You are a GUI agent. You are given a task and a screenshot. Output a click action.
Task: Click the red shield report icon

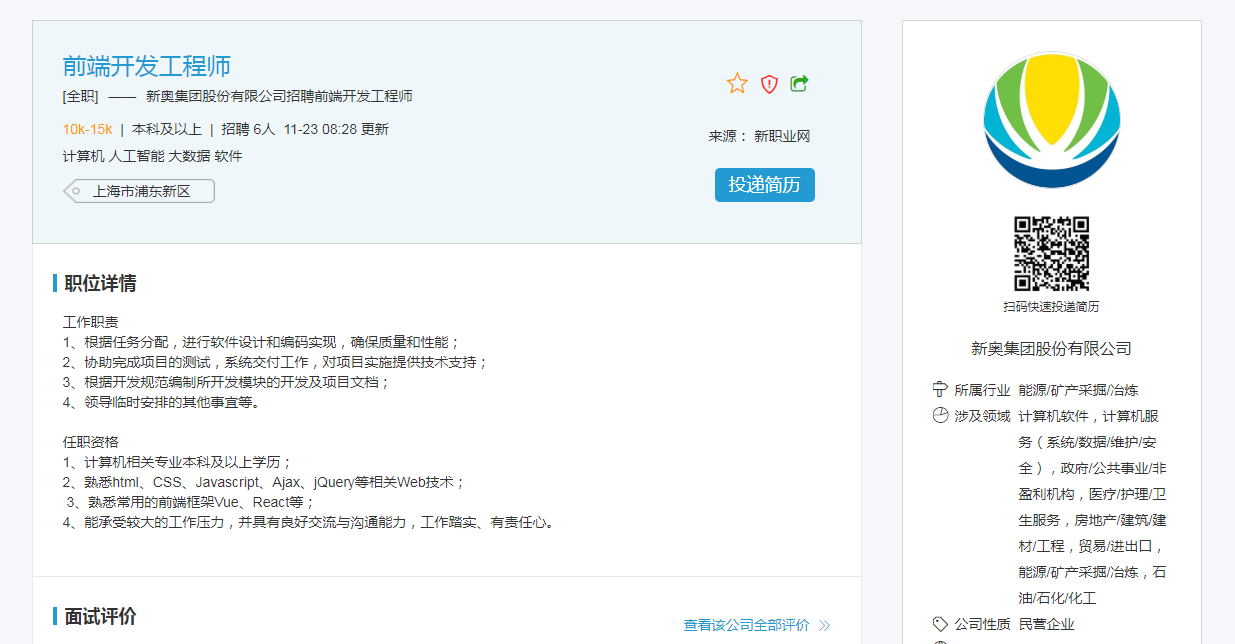pos(769,84)
